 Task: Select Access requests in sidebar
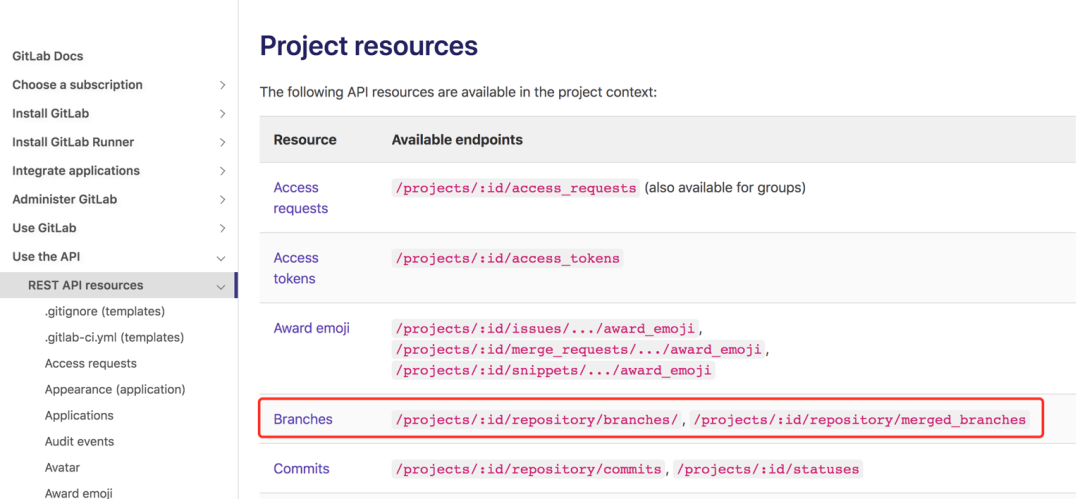pyautogui.click(x=91, y=363)
